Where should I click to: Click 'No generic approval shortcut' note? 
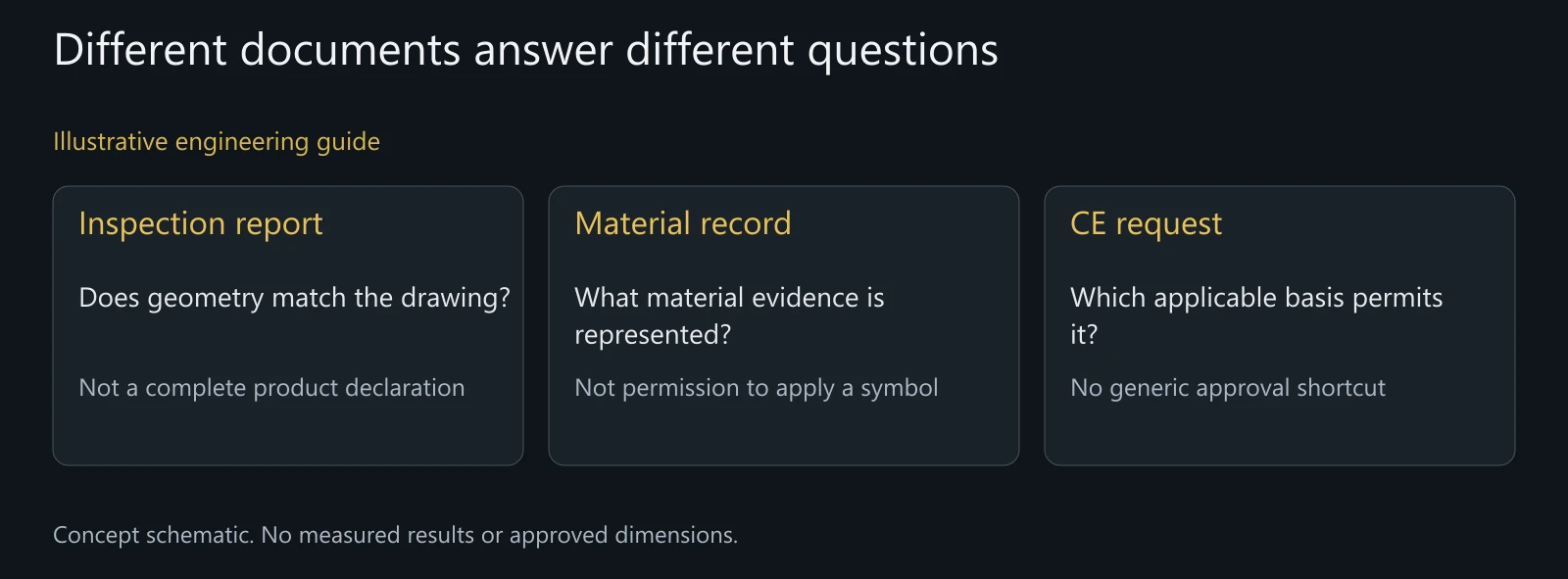click(1228, 388)
